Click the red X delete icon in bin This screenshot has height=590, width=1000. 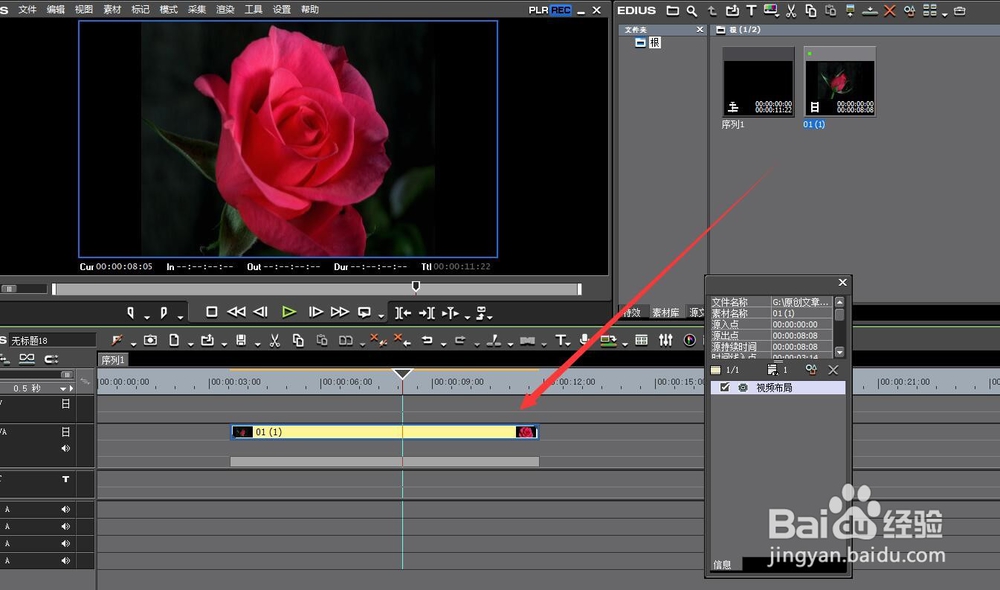pos(890,11)
